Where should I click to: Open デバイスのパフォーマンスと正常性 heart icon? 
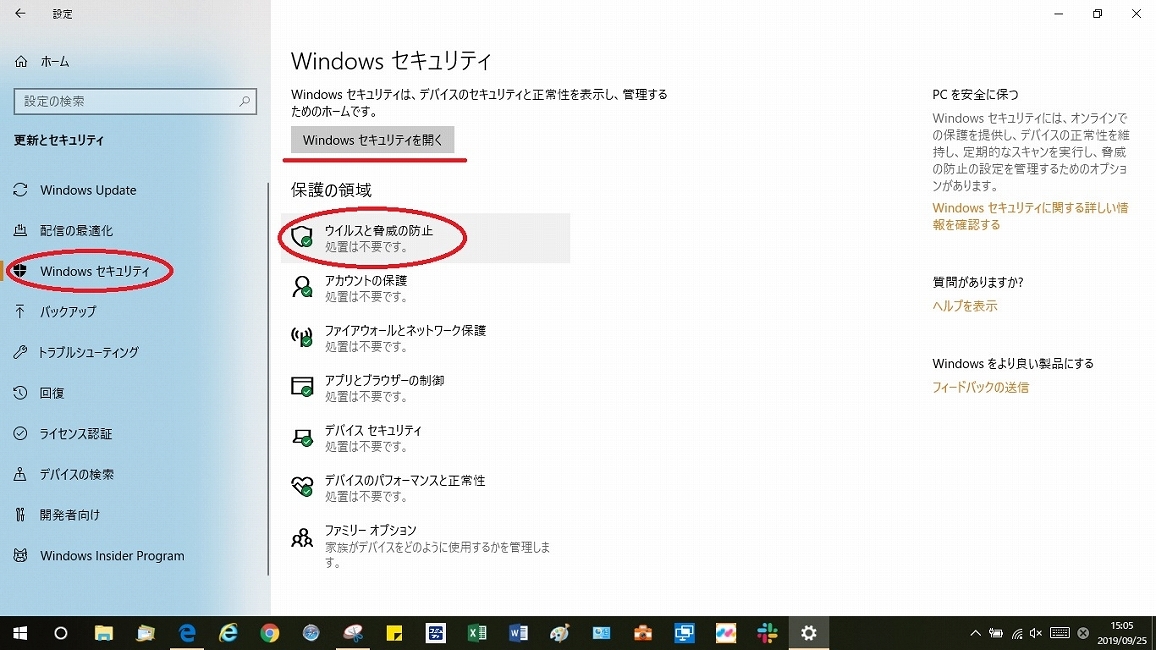[302, 486]
